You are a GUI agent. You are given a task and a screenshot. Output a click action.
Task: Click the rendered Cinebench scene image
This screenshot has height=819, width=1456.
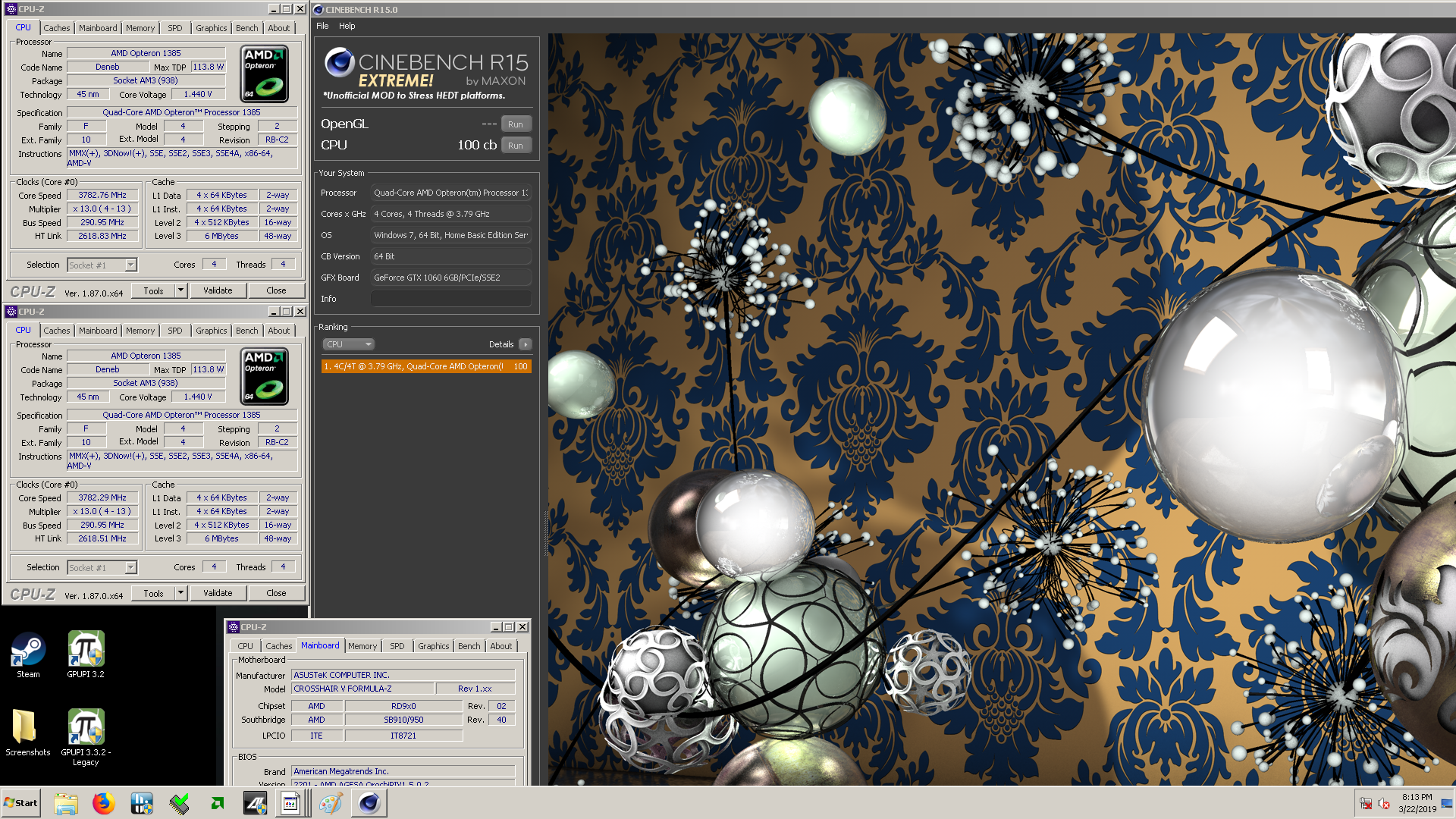1001,409
